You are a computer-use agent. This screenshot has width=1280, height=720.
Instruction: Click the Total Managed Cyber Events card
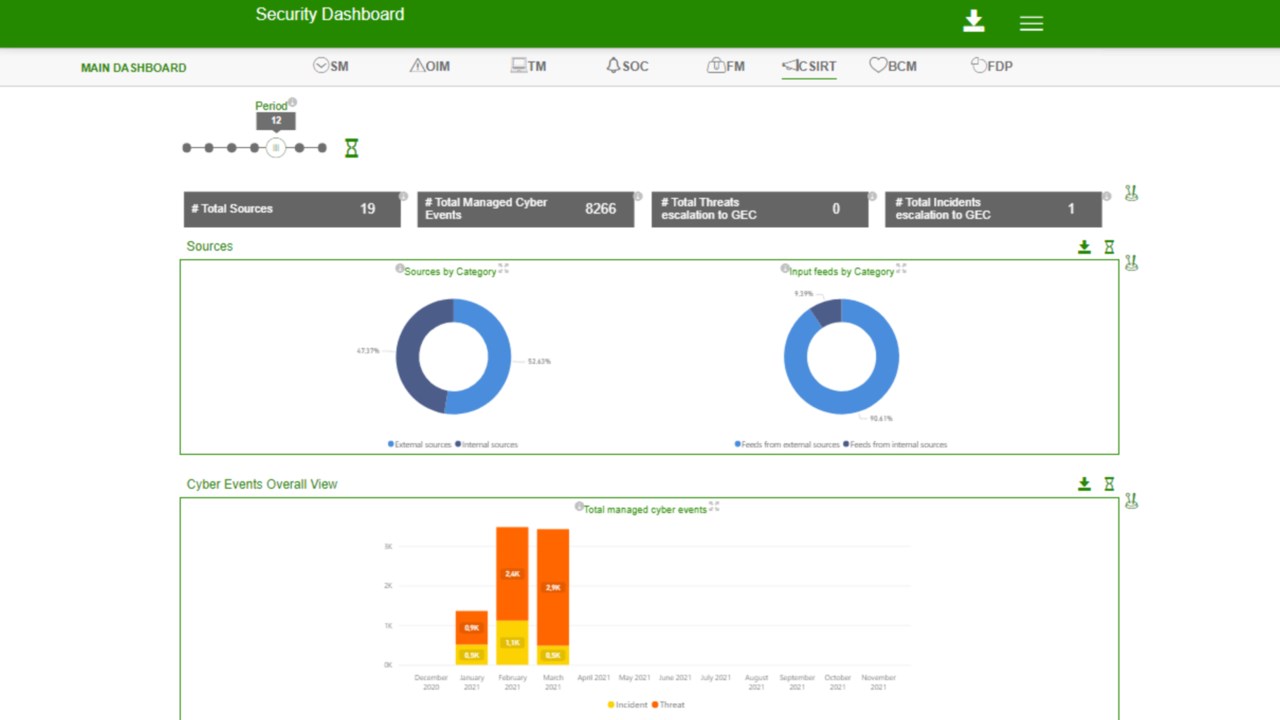pos(526,209)
